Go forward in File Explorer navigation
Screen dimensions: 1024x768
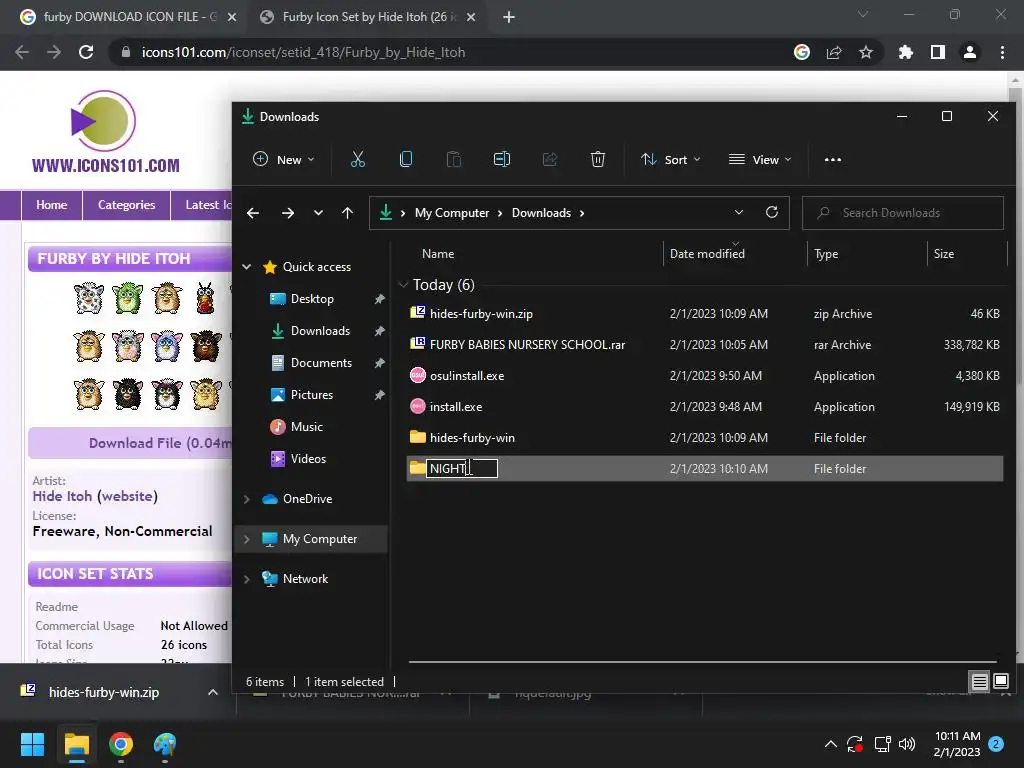point(287,213)
